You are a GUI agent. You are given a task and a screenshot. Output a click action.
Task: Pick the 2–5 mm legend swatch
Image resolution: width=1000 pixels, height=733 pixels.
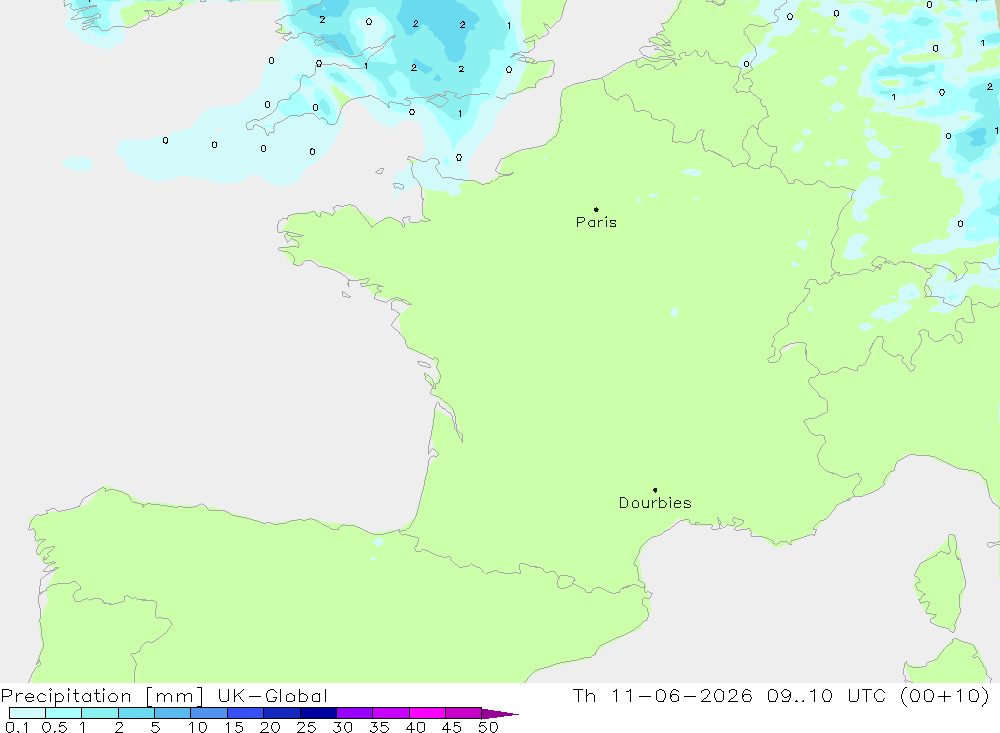[136, 713]
